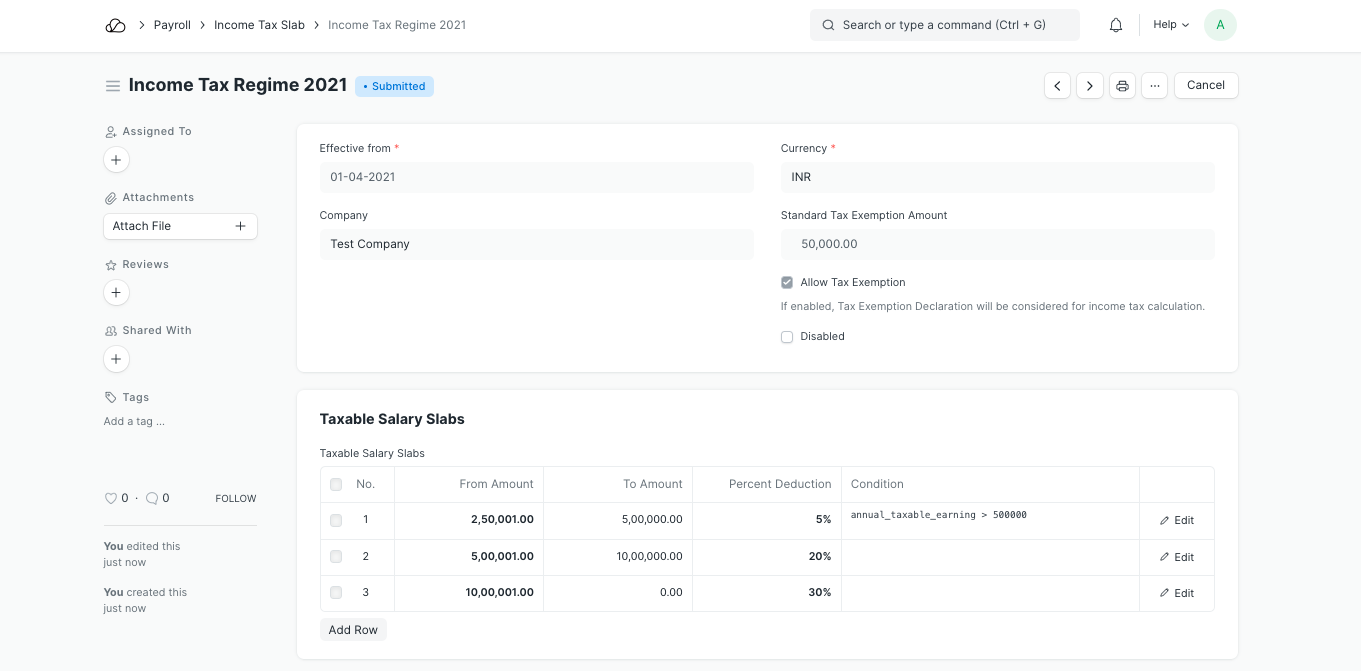Screen dimensions: 1361x671
Task: Open the notifications bell
Action: tap(1116, 25)
